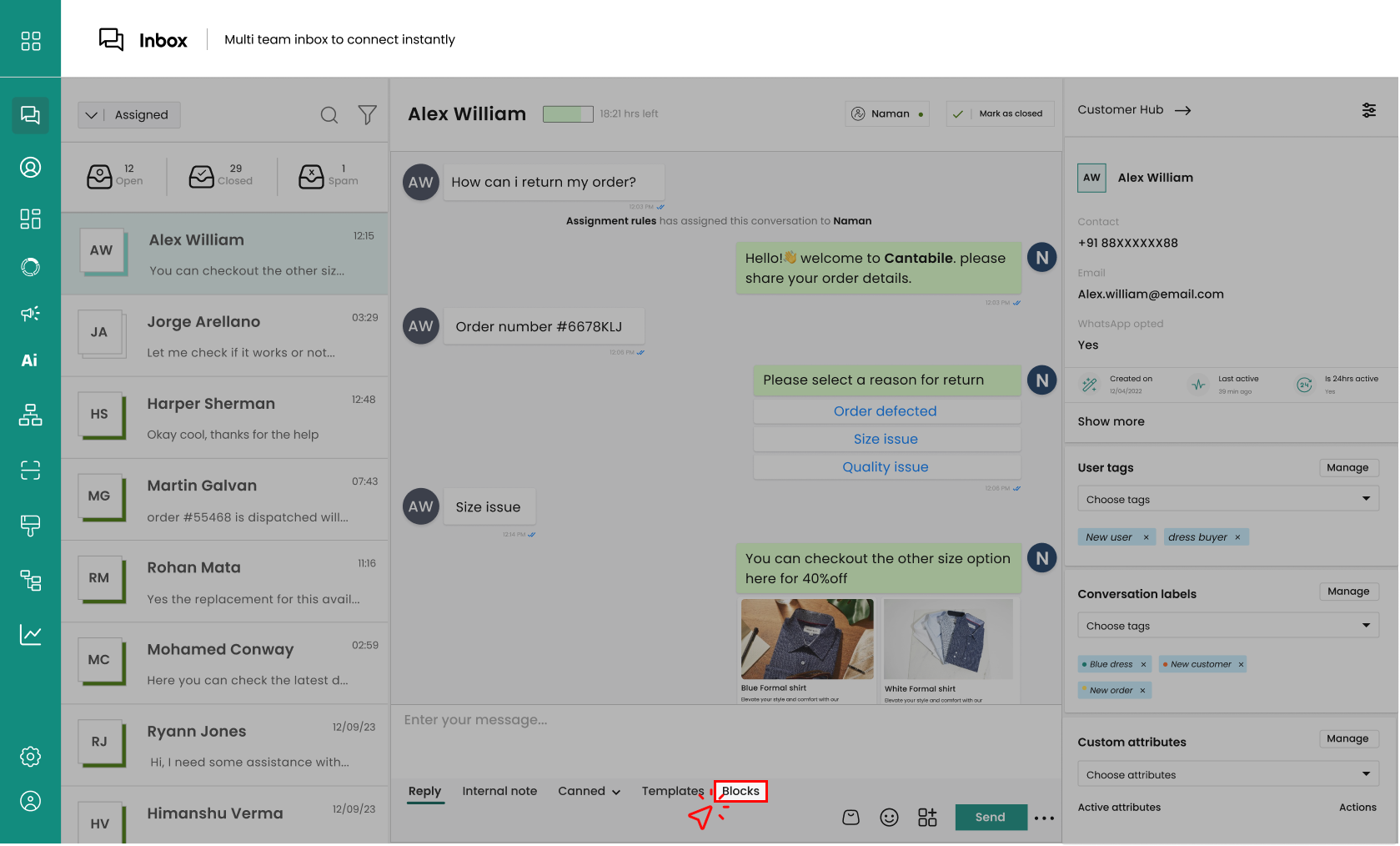Open analytics chart icon in sidebar
Image resolution: width=1400 pixels, height=846 pixels.
pyautogui.click(x=30, y=635)
